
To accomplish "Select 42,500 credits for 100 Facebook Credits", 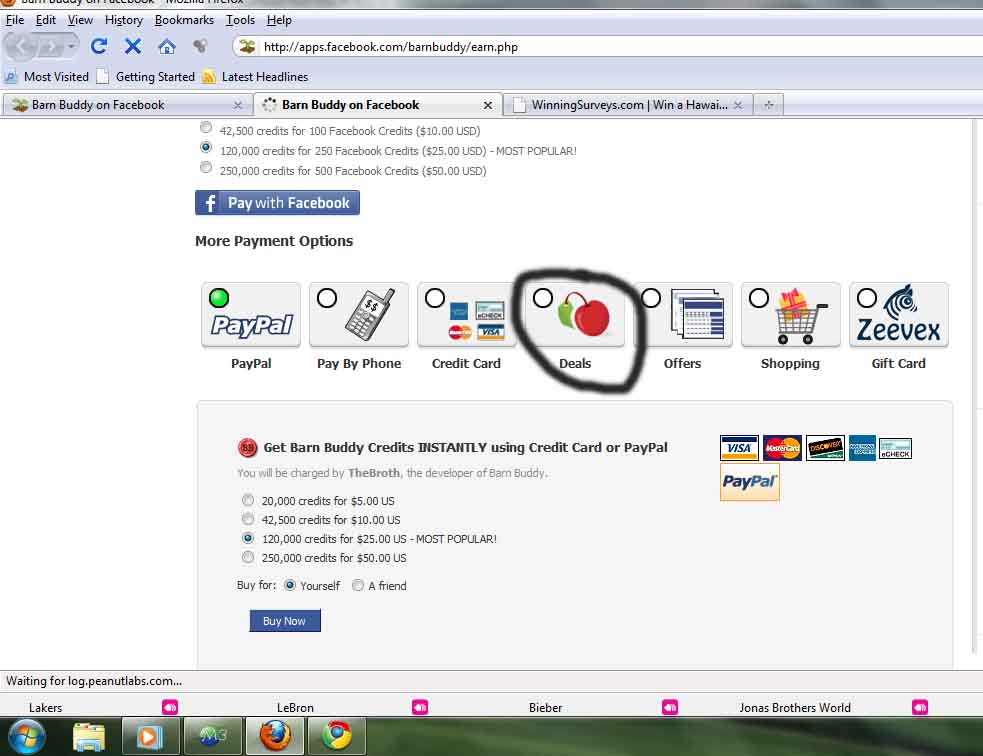I will [x=206, y=127].
